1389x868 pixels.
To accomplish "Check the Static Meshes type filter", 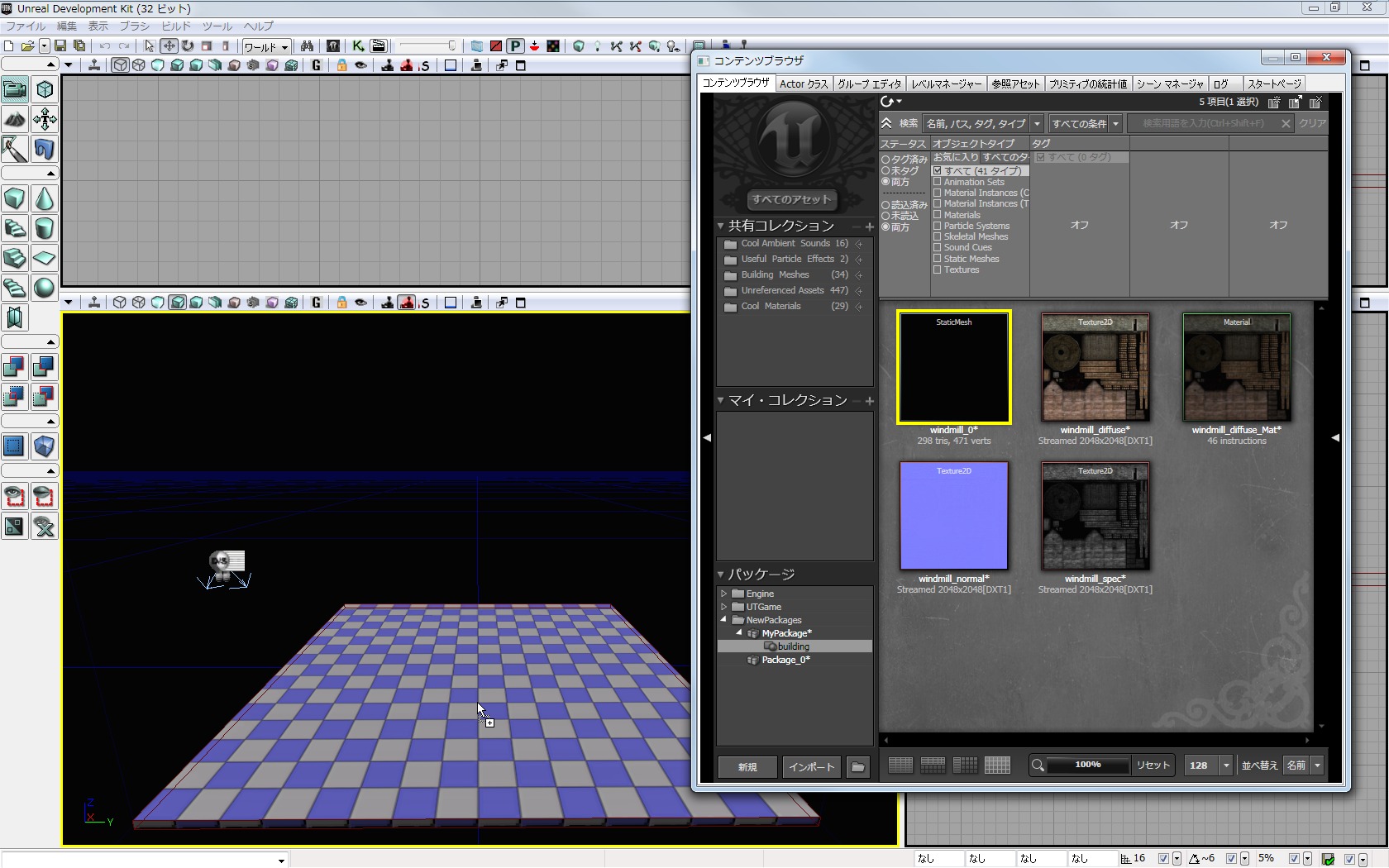I will point(938,259).
